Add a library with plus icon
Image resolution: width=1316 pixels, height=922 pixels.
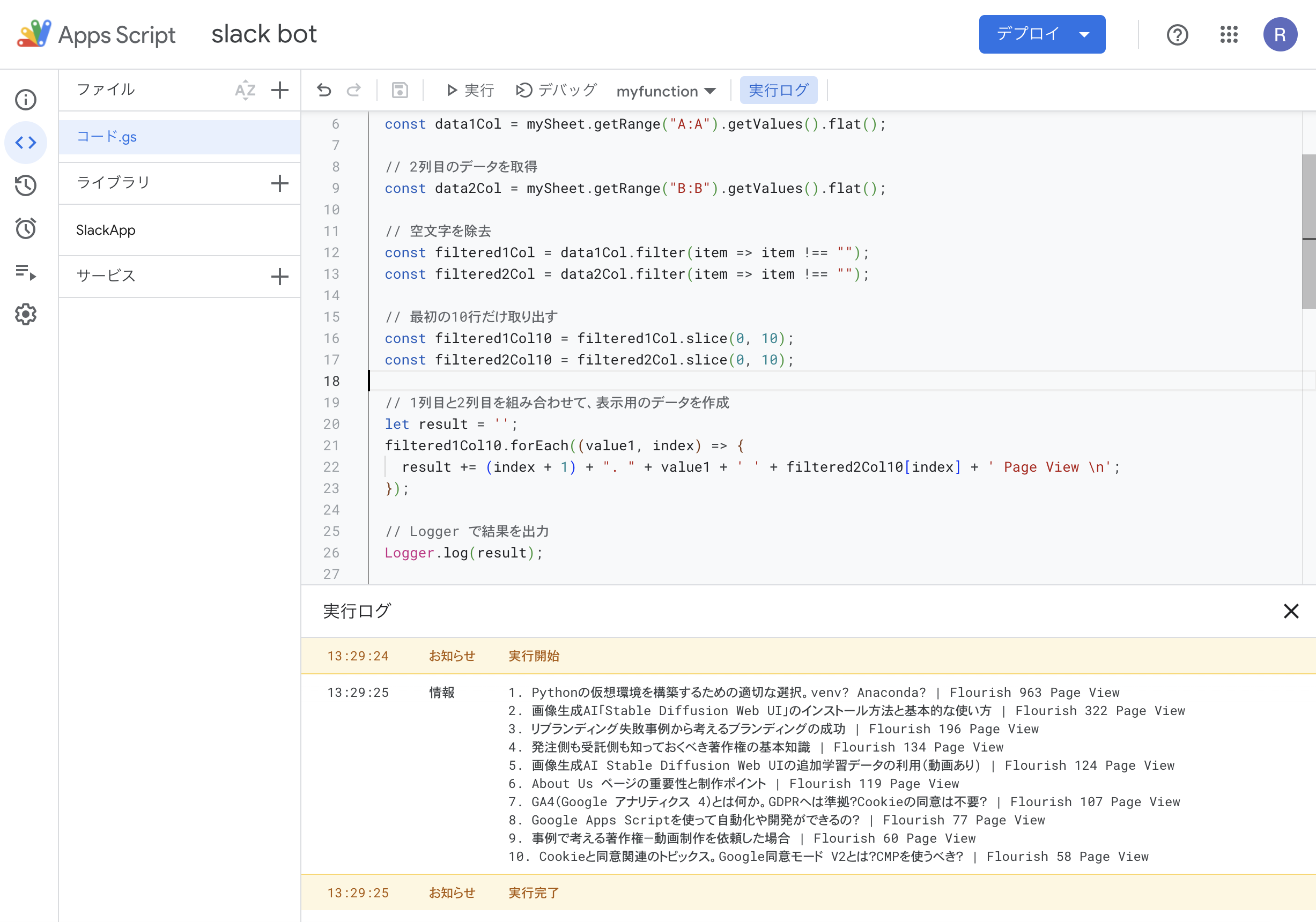280,183
